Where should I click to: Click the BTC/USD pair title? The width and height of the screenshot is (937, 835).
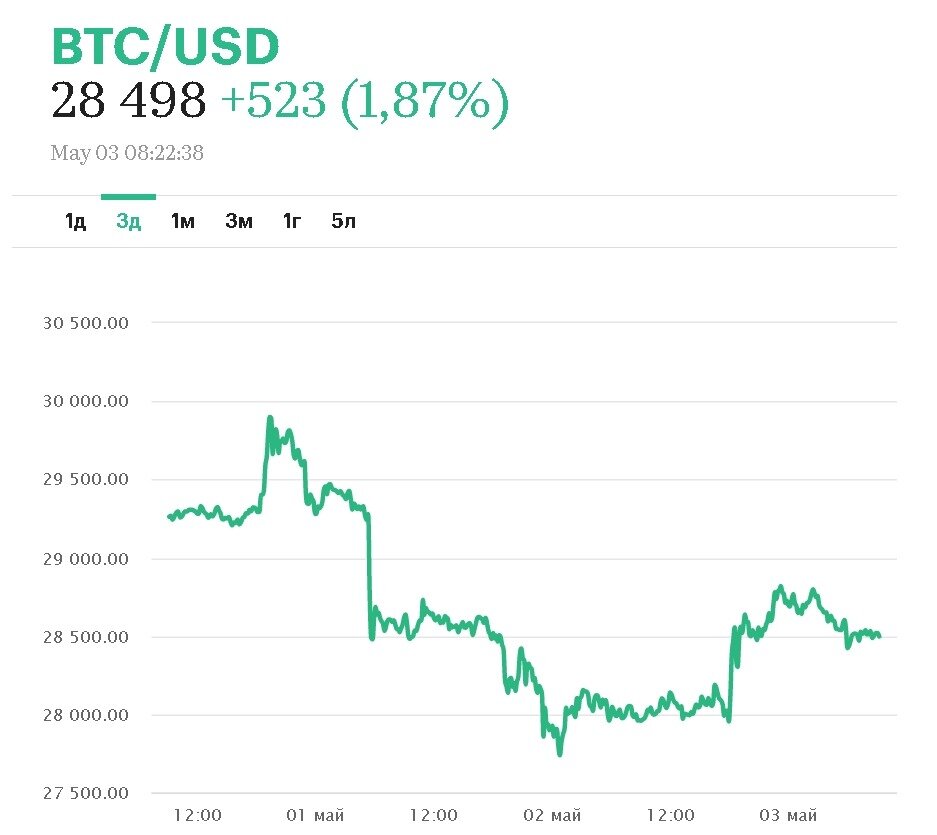click(165, 47)
